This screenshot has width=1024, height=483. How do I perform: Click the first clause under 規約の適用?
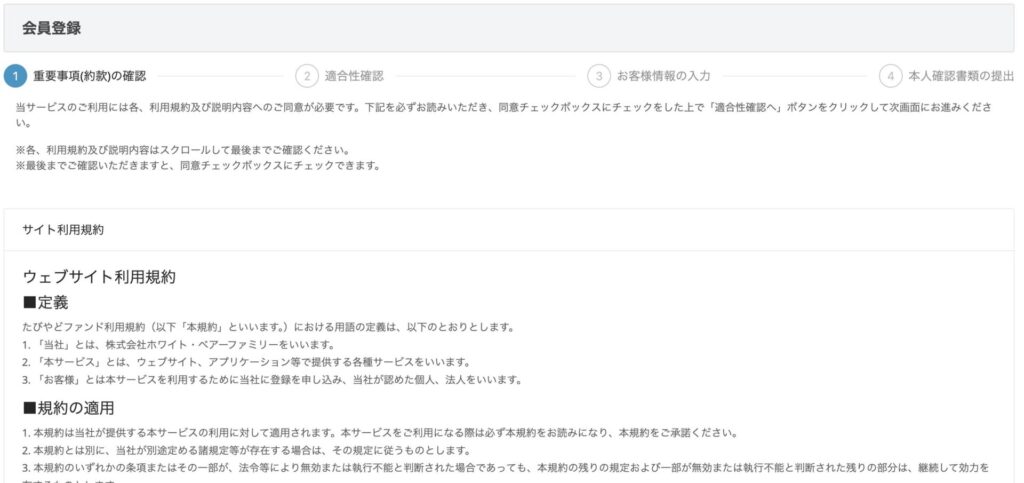click(x=379, y=433)
